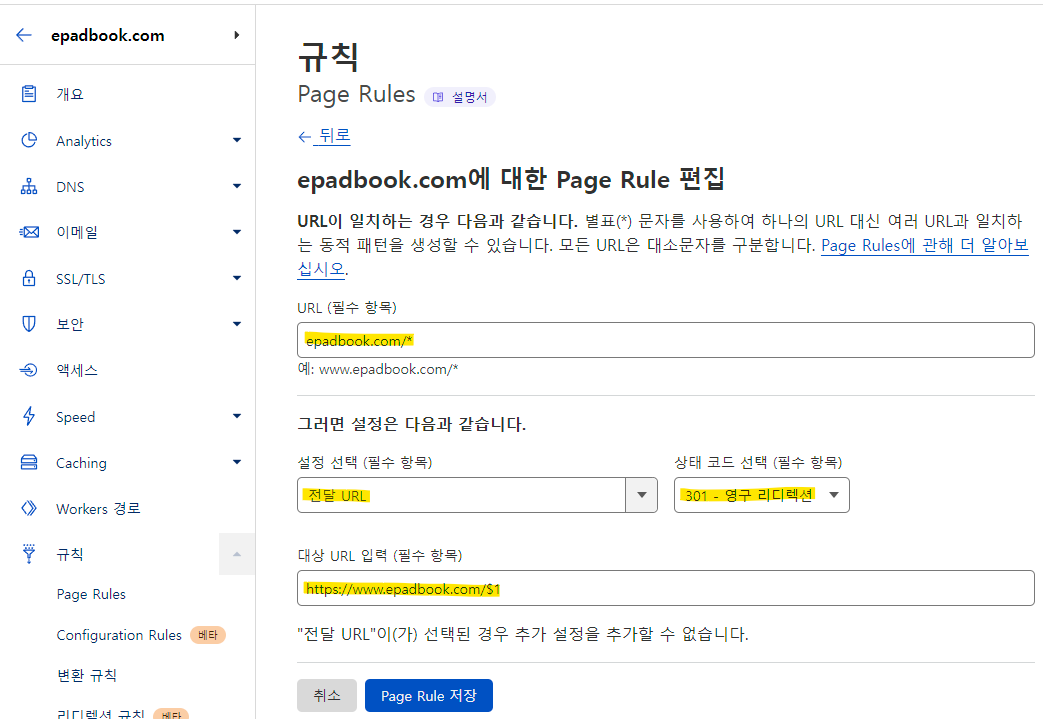1043x719 pixels.
Task: Click the 개요 clipboard icon
Action: (29, 94)
